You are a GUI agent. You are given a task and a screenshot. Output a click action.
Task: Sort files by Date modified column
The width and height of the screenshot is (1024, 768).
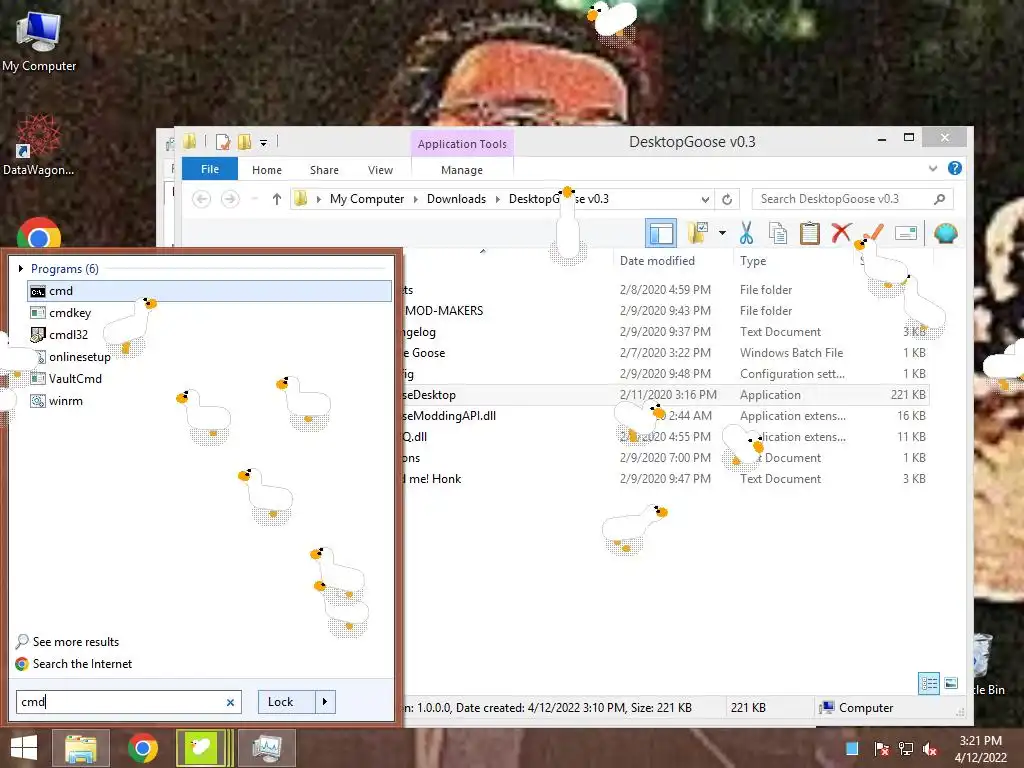point(657,261)
